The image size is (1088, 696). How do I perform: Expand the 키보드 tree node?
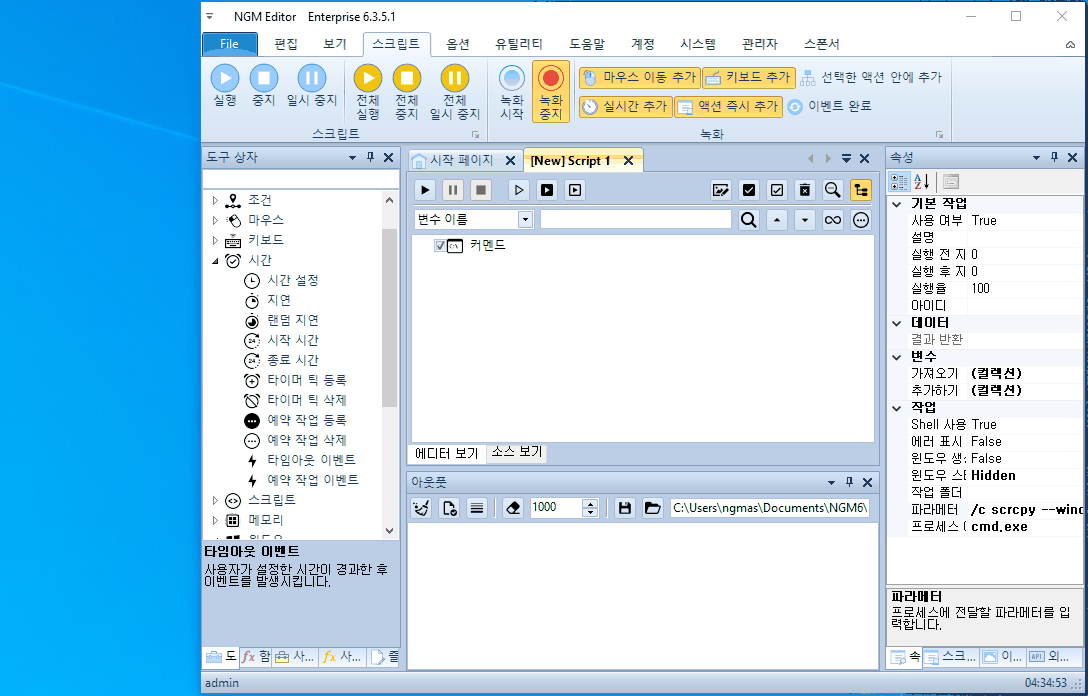(215, 241)
